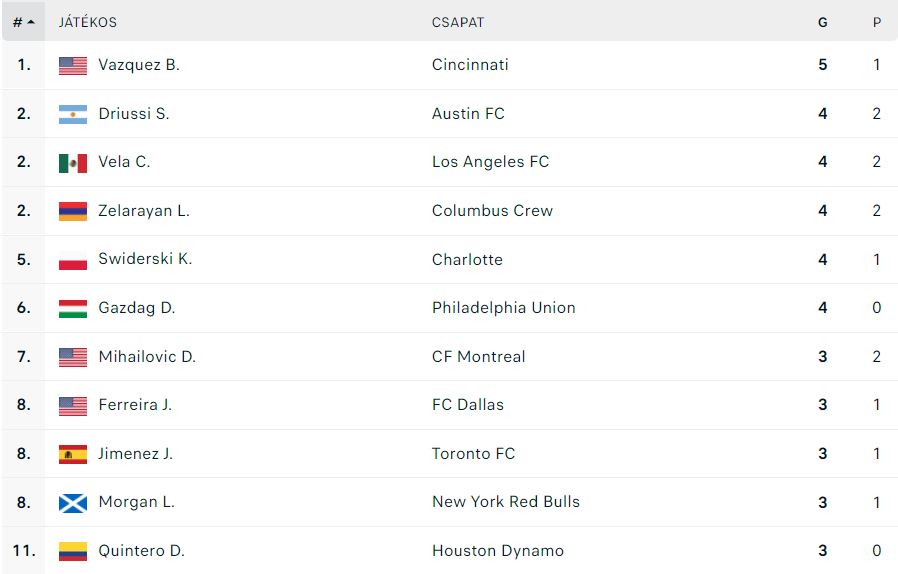The width and height of the screenshot is (898, 574).
Task: Click the Poland flag beside Swiderski K.
Action: tap(73, 260)
